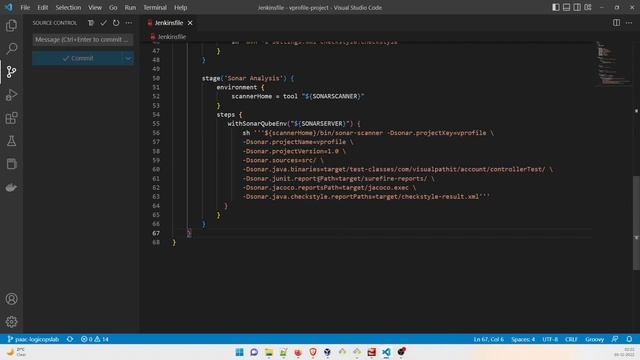
Task: Refresh source control with the circular arrow
Action: [116, 23]
